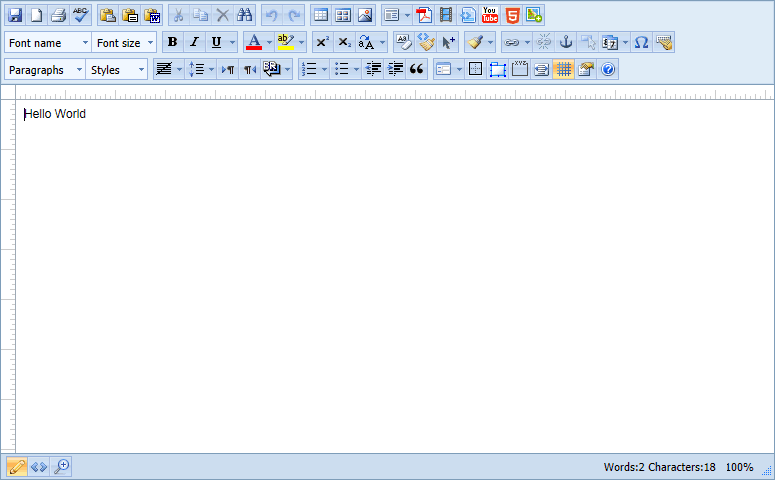Screen dimensions: 775x480
Task: Click the Save icon
Action: (15, 15)
